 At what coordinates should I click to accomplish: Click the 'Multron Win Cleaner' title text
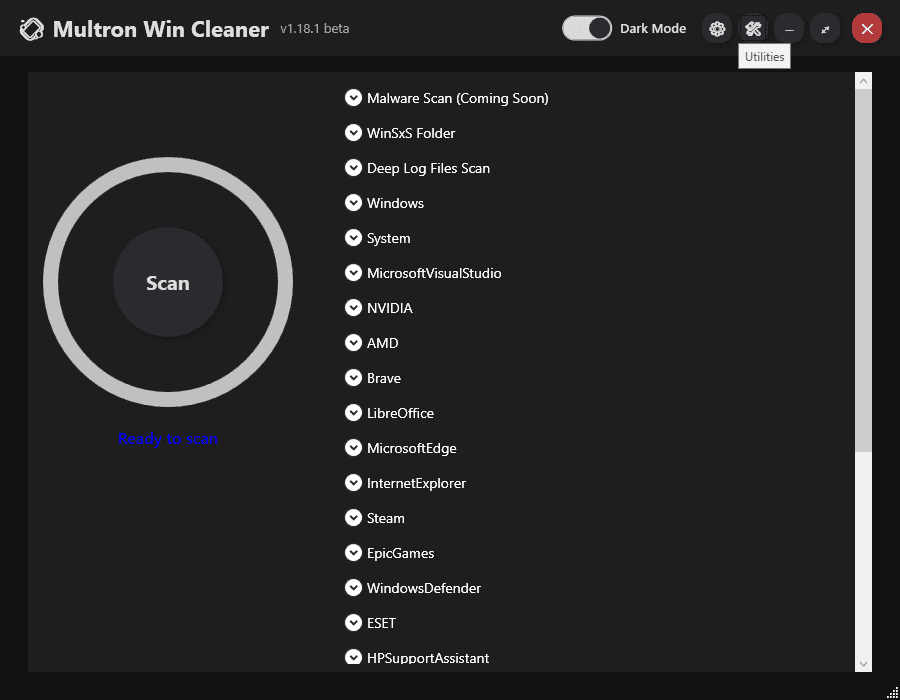[x=161, y=29]
